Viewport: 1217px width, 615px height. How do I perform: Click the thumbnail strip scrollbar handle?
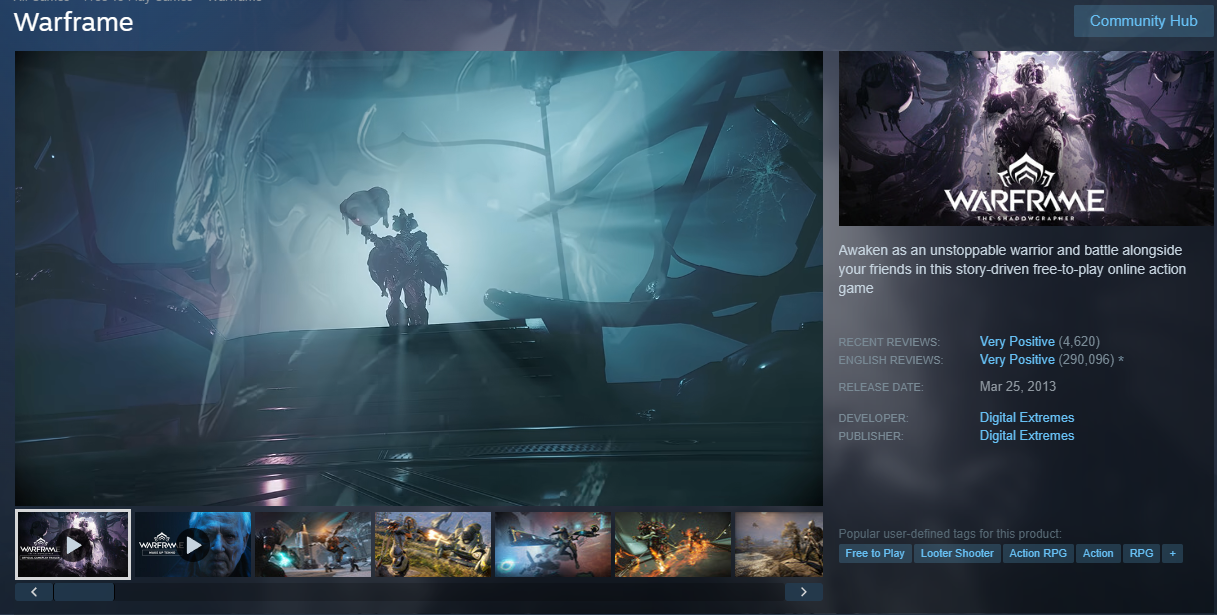tap(84, 592)
